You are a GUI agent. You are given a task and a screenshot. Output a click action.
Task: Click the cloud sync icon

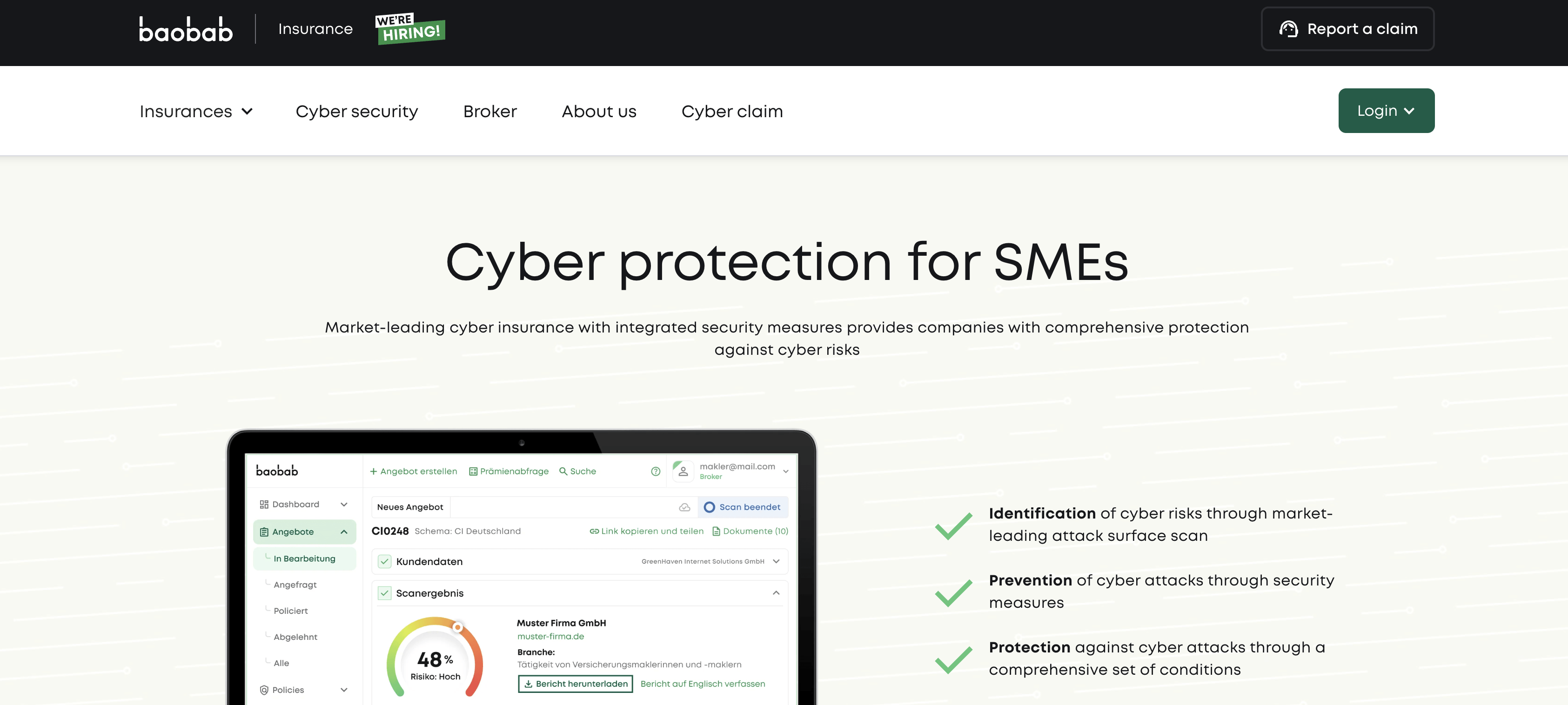click(684, 507)
